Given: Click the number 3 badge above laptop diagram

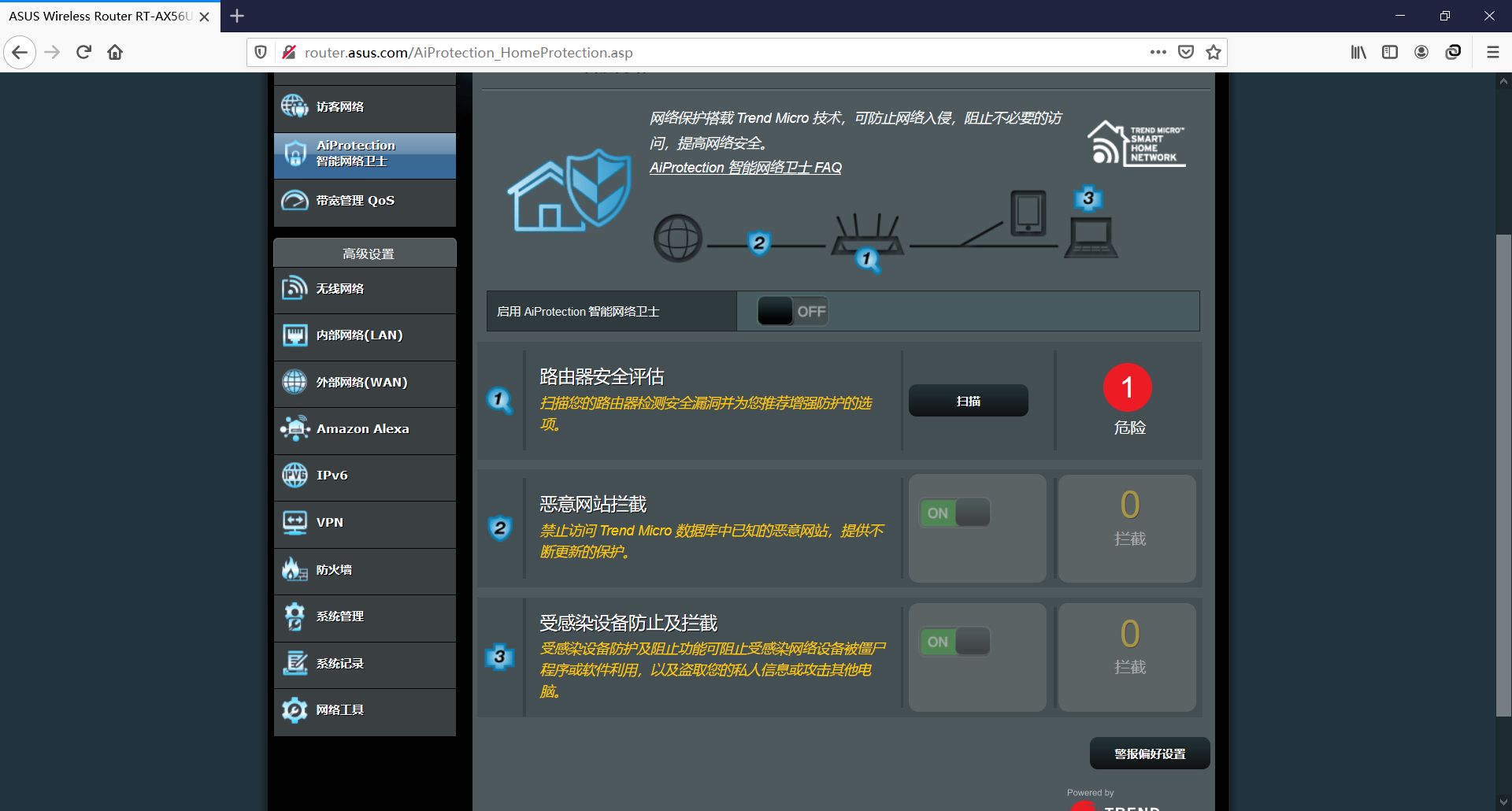Looking at the screenshot, I should [x=1088, y=198].
